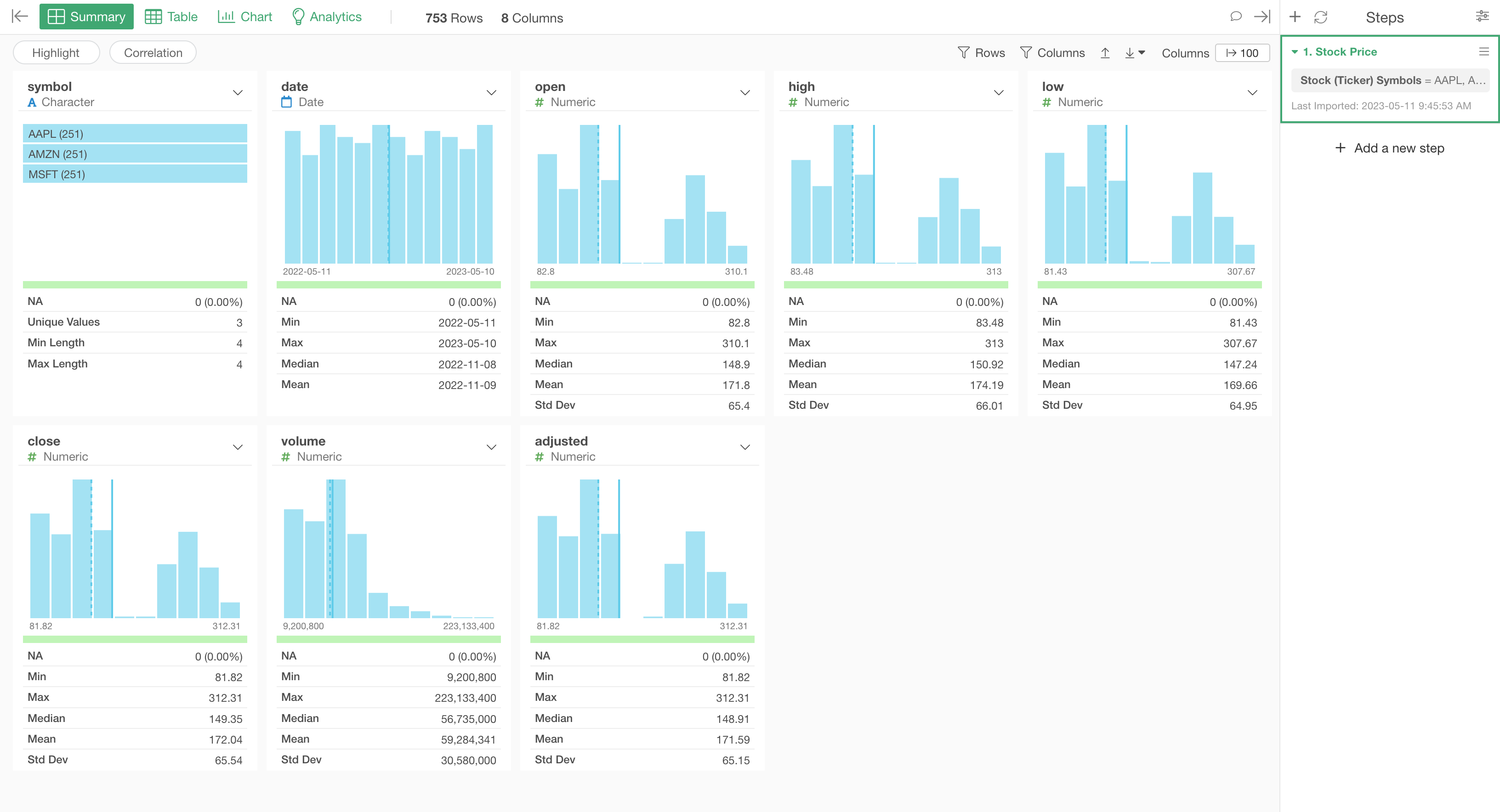Filter Columns using the funnel button
Screen dimensions: 1500x812
pyautogui.click(x=1052, y=53)
